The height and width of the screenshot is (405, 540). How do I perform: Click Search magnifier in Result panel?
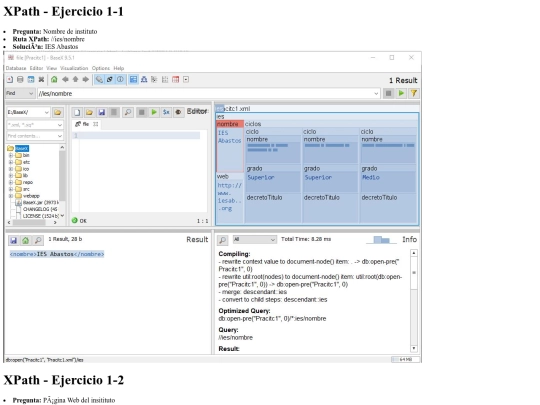[x=38, y=240]
